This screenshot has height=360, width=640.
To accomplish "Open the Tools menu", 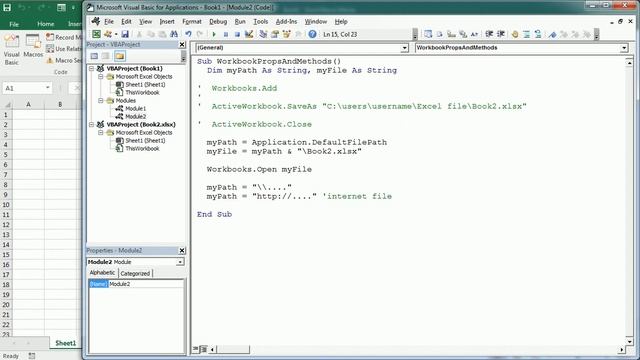I will pyautogui.click(x=260, y=22).
